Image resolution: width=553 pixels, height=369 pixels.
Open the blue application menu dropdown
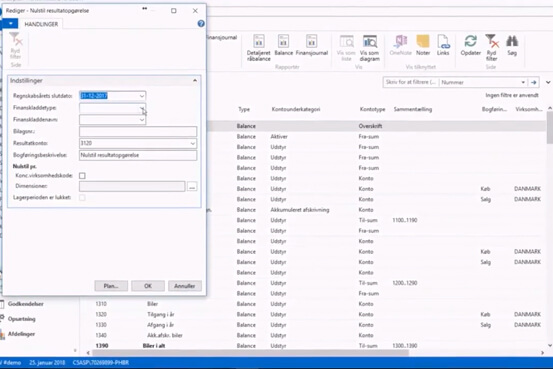pyautogui.click(x=11, y=24)
